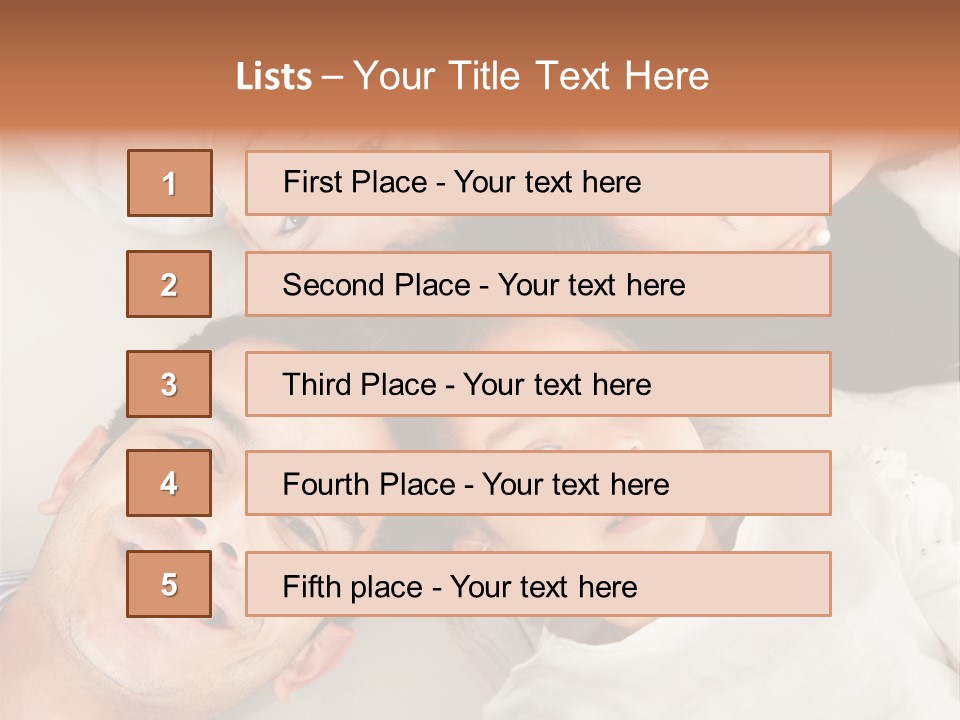Select the Second Place text bar
960x720 pixels.
click(538, 285)
